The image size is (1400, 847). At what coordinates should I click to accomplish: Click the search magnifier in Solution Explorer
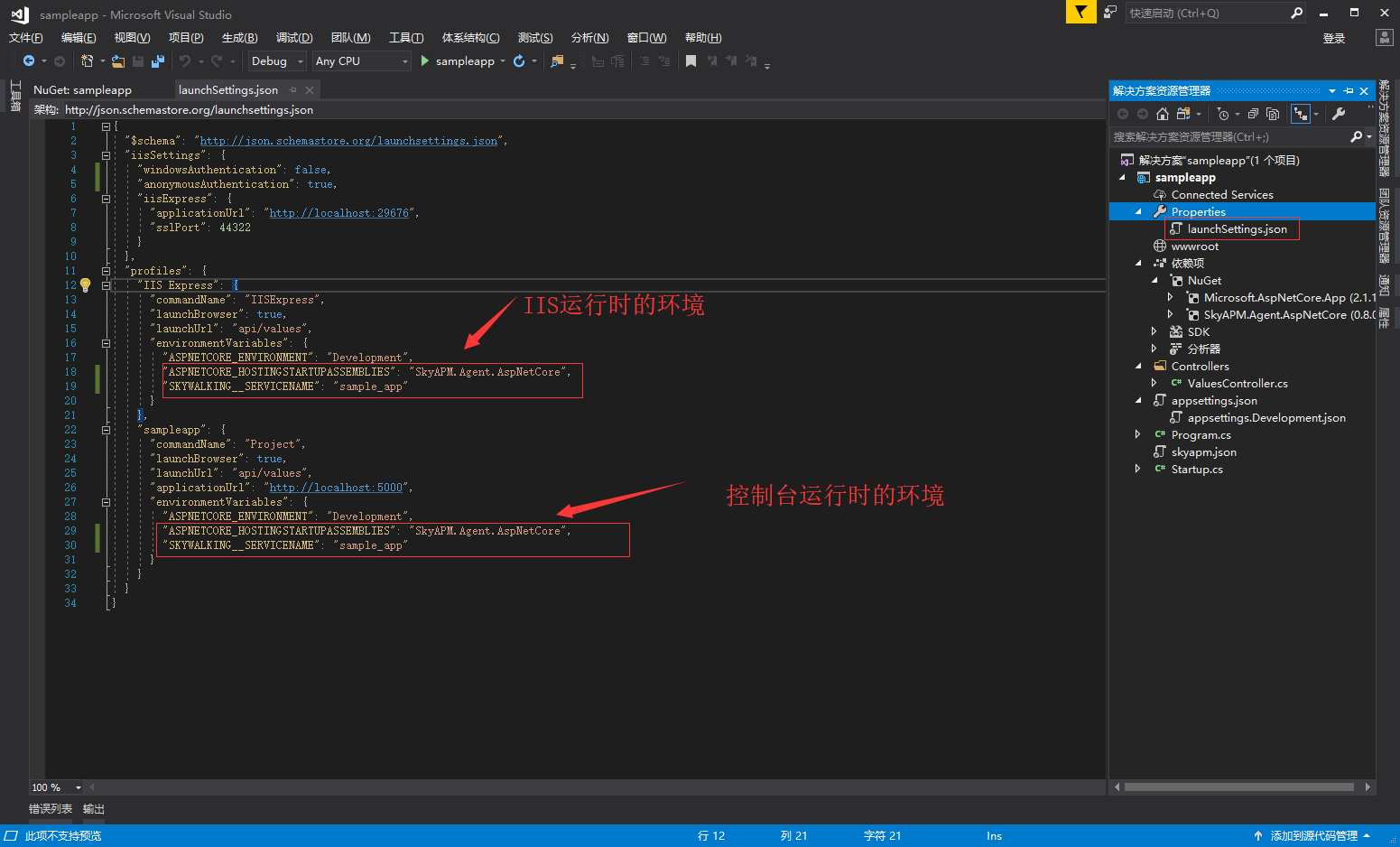pos(1356,136)
